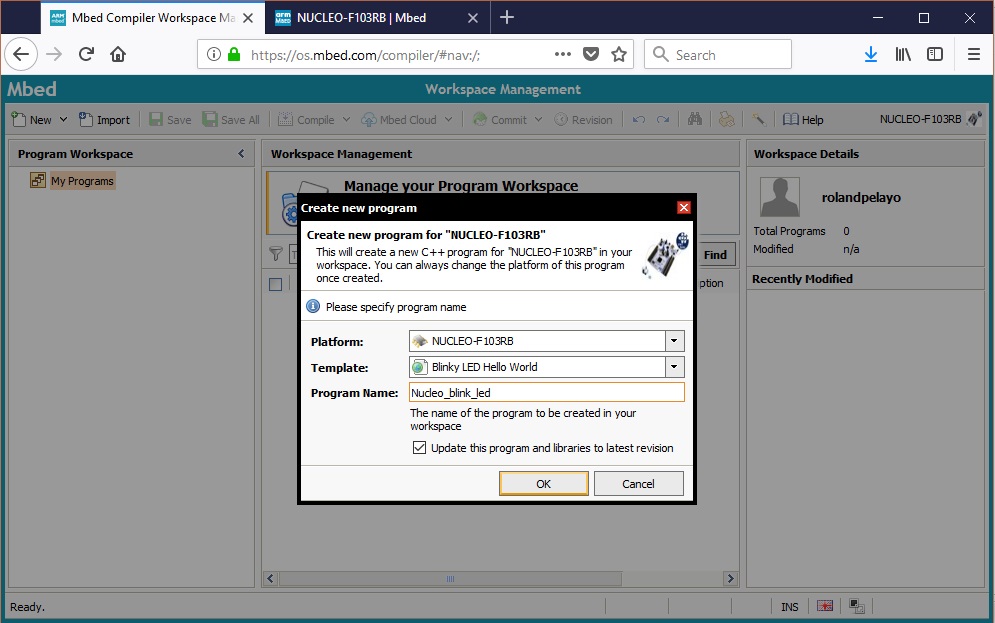This screenshot has width=995, height=623.
Task: Click the Commit toolbar button
Action: [x=500, y=119]
